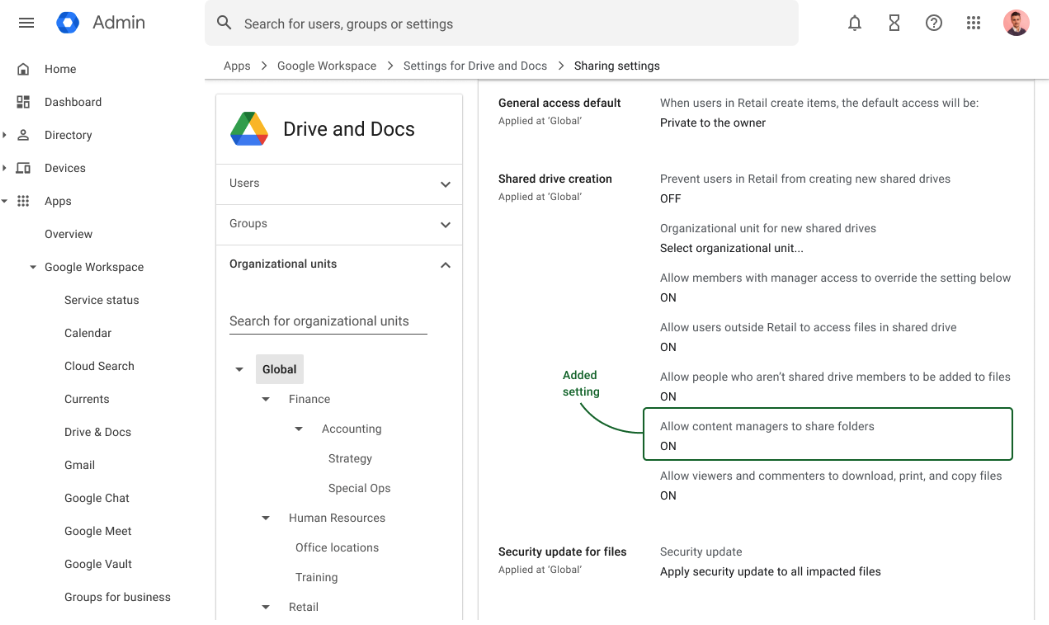This screenshot has width=1049, height=625.
Task: Open notifications bell
Action: (x=854, y=23)
